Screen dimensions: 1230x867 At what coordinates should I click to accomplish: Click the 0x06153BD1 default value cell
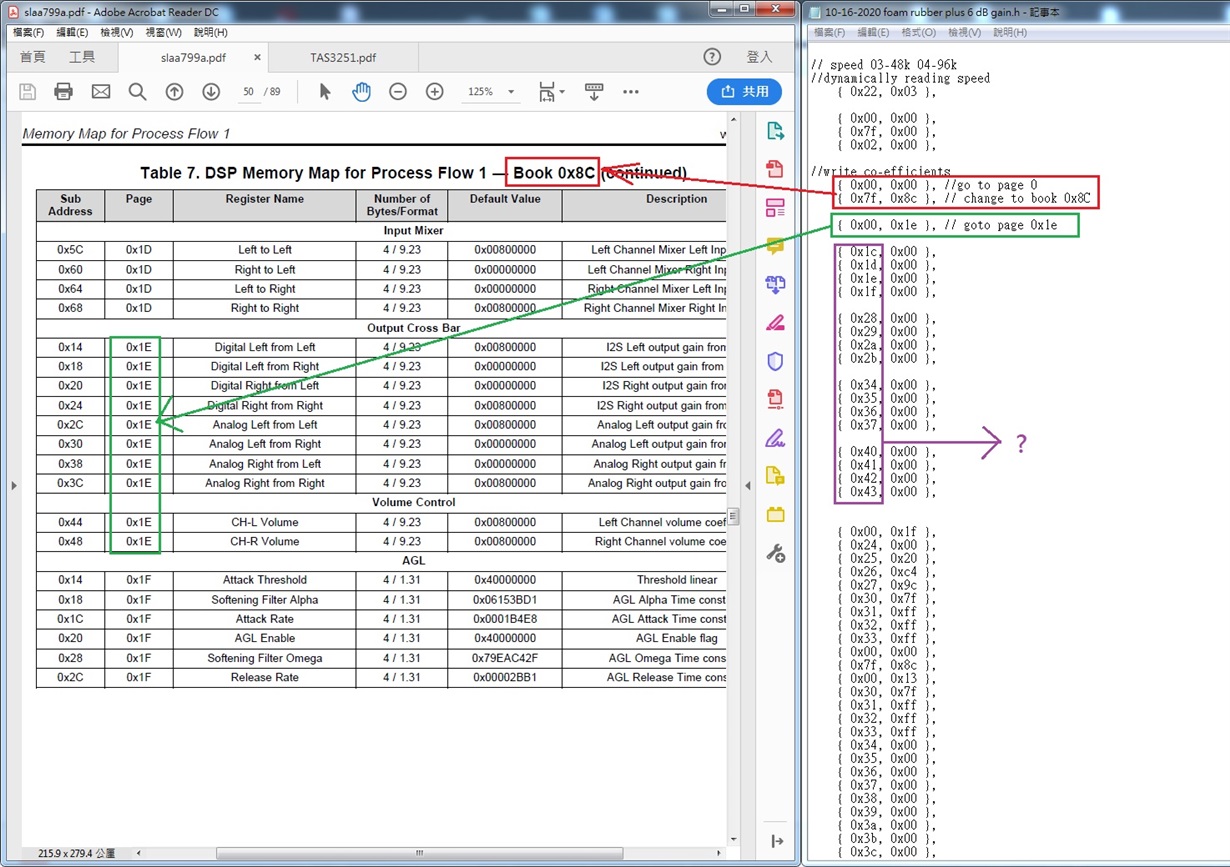tap(505, 600)
